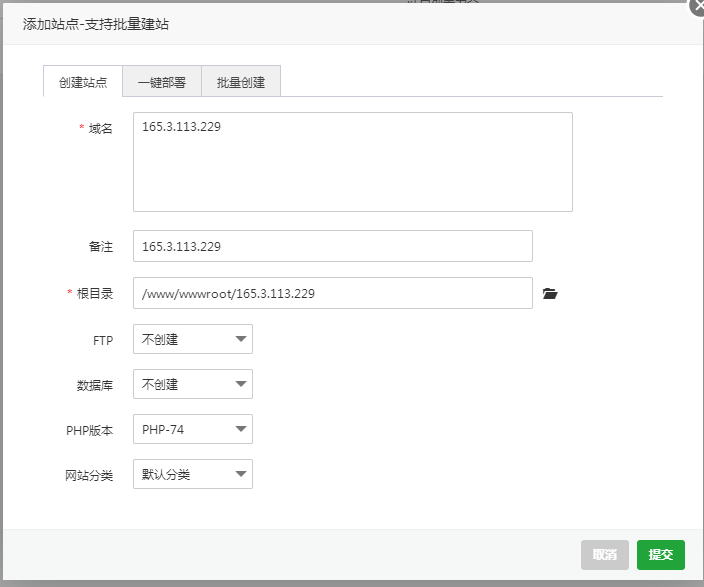Click the 根目录 field label

(96, 294)
